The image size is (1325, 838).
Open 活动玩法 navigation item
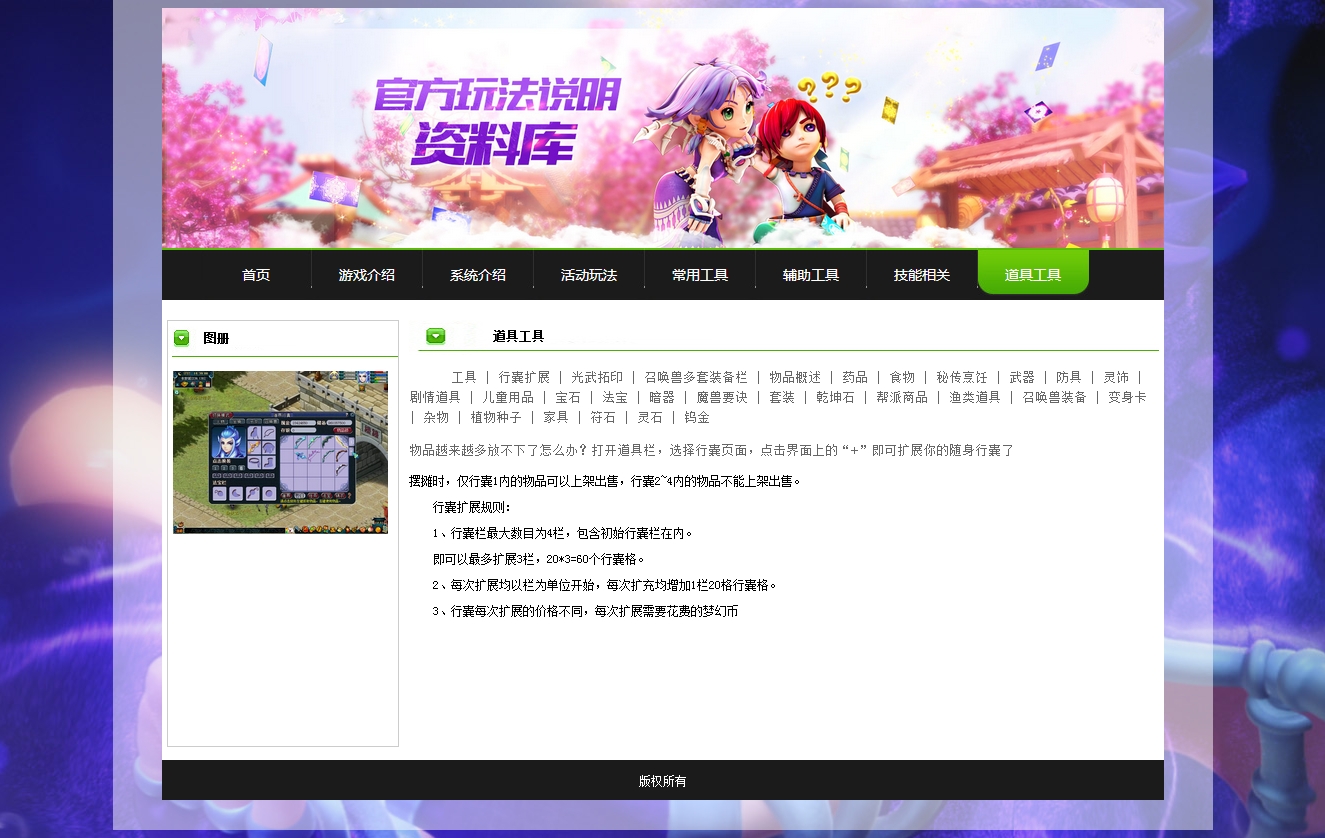click(x=588, y=275)
